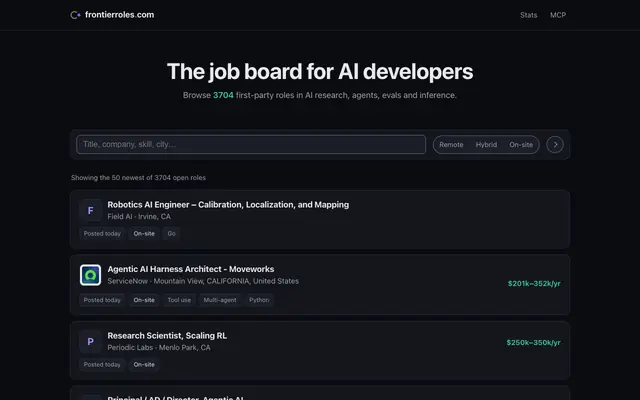Click the ServiceNow company logo
The height and width of the screenshot is (400, 640).
pyautogui.click(x=90, y=275)
